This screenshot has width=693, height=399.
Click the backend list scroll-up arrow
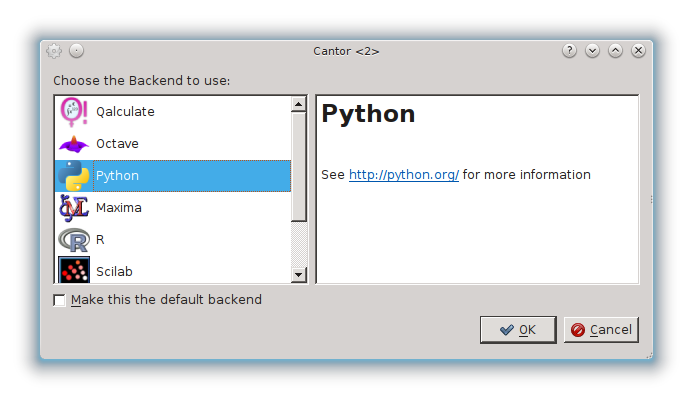click(x=299, y=104)
